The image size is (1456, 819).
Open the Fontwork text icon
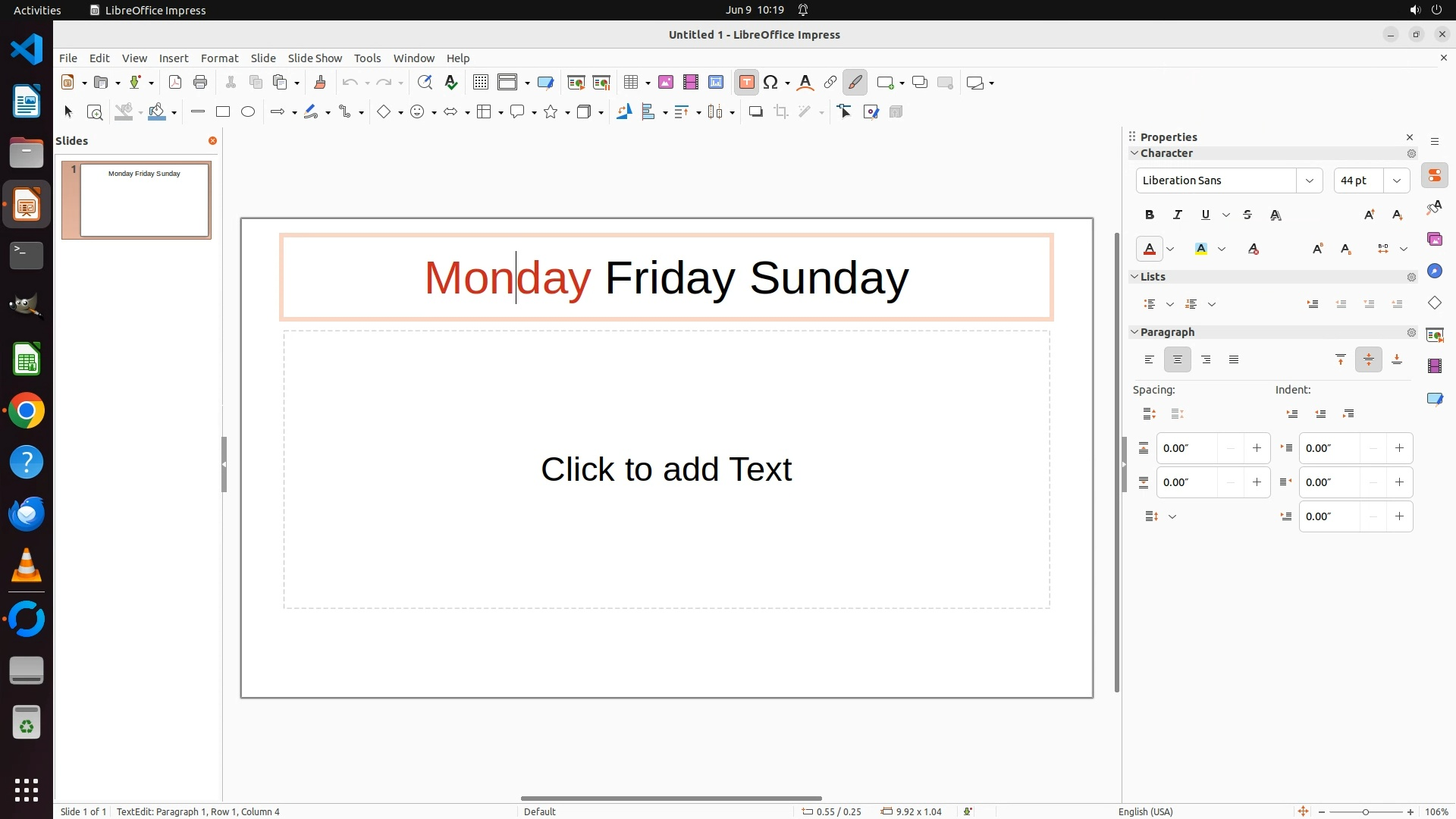point(805,83)
